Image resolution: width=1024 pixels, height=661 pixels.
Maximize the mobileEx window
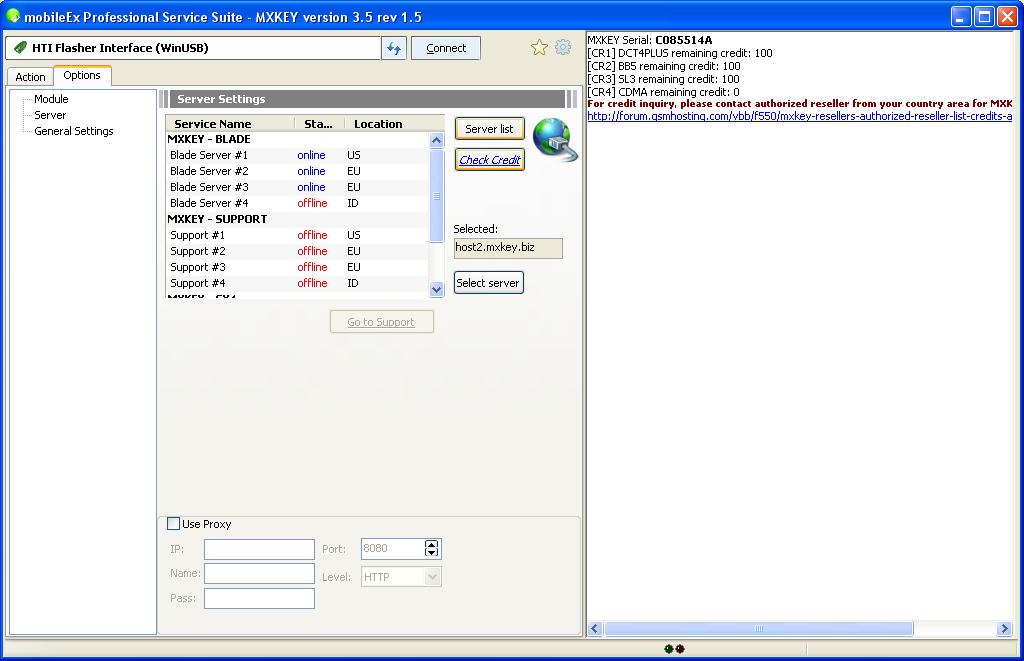[984, 16]
